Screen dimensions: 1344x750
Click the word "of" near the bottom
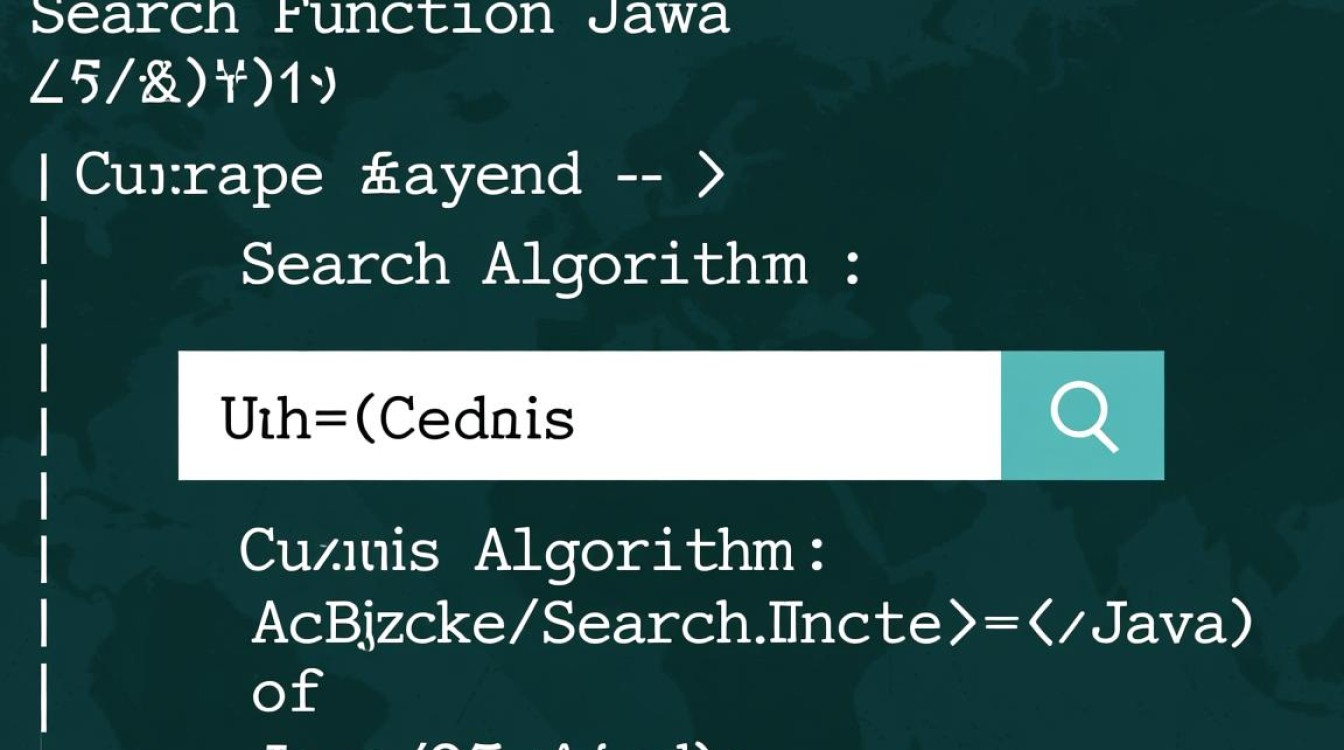[286, 691]
